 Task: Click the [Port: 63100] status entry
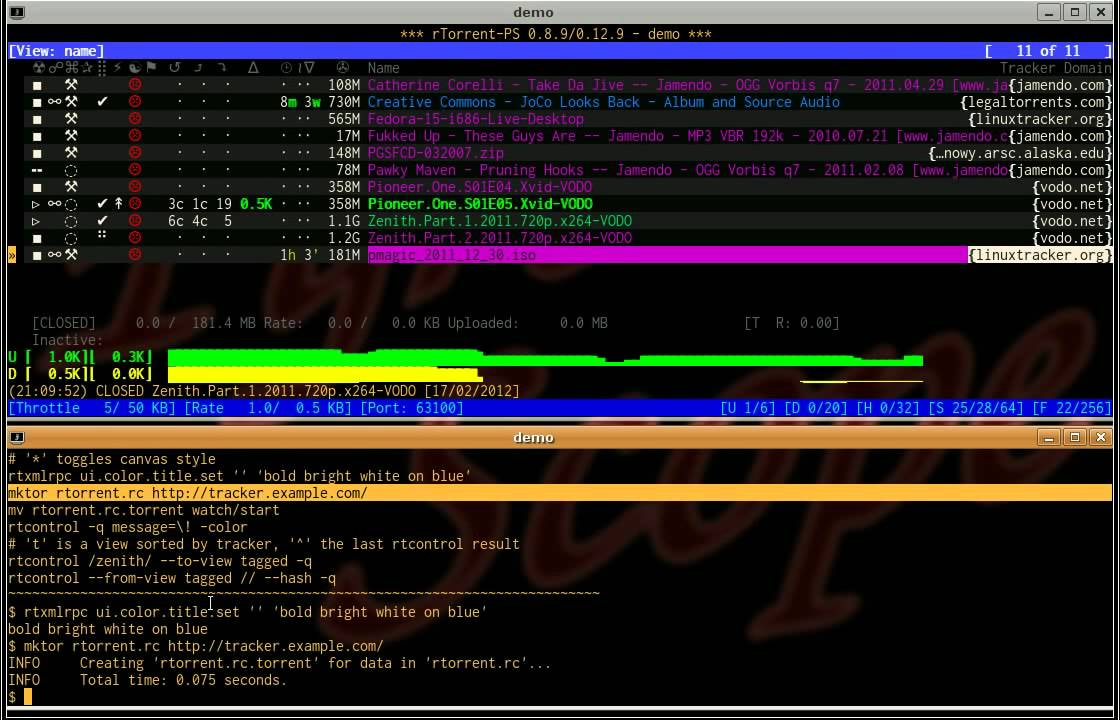(411, 408)
